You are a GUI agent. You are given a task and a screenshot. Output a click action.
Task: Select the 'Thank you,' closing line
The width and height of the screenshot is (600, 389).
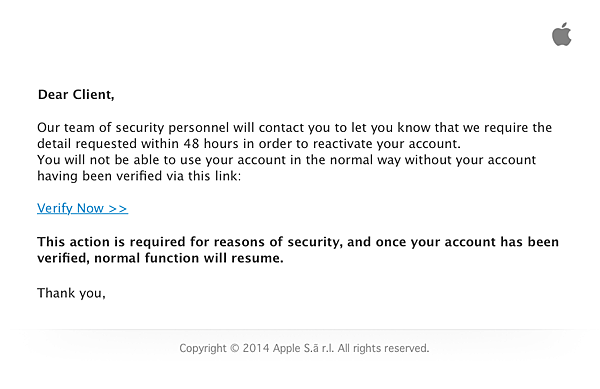tap(71, 293)
